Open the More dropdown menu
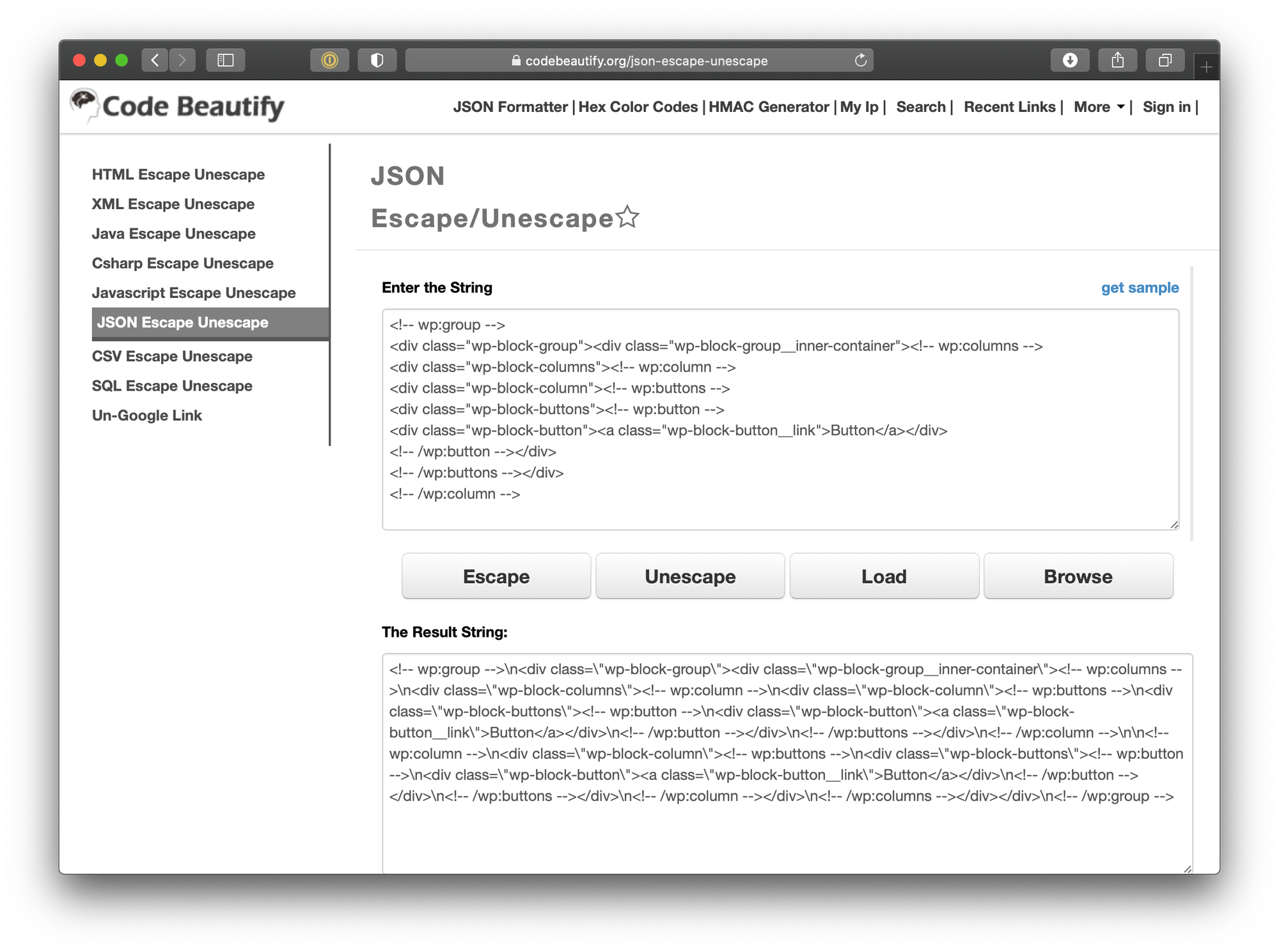1279x952 pixels. [1097, 107]
